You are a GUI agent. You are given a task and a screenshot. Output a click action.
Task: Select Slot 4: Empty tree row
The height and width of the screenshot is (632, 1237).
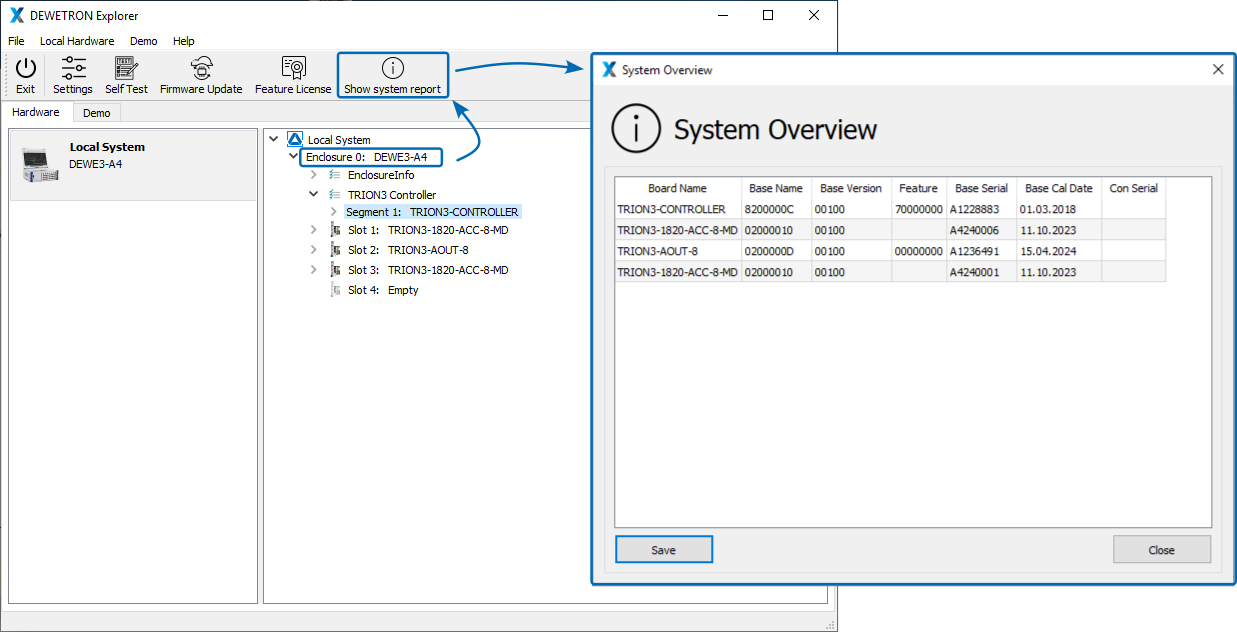(383, 290)
